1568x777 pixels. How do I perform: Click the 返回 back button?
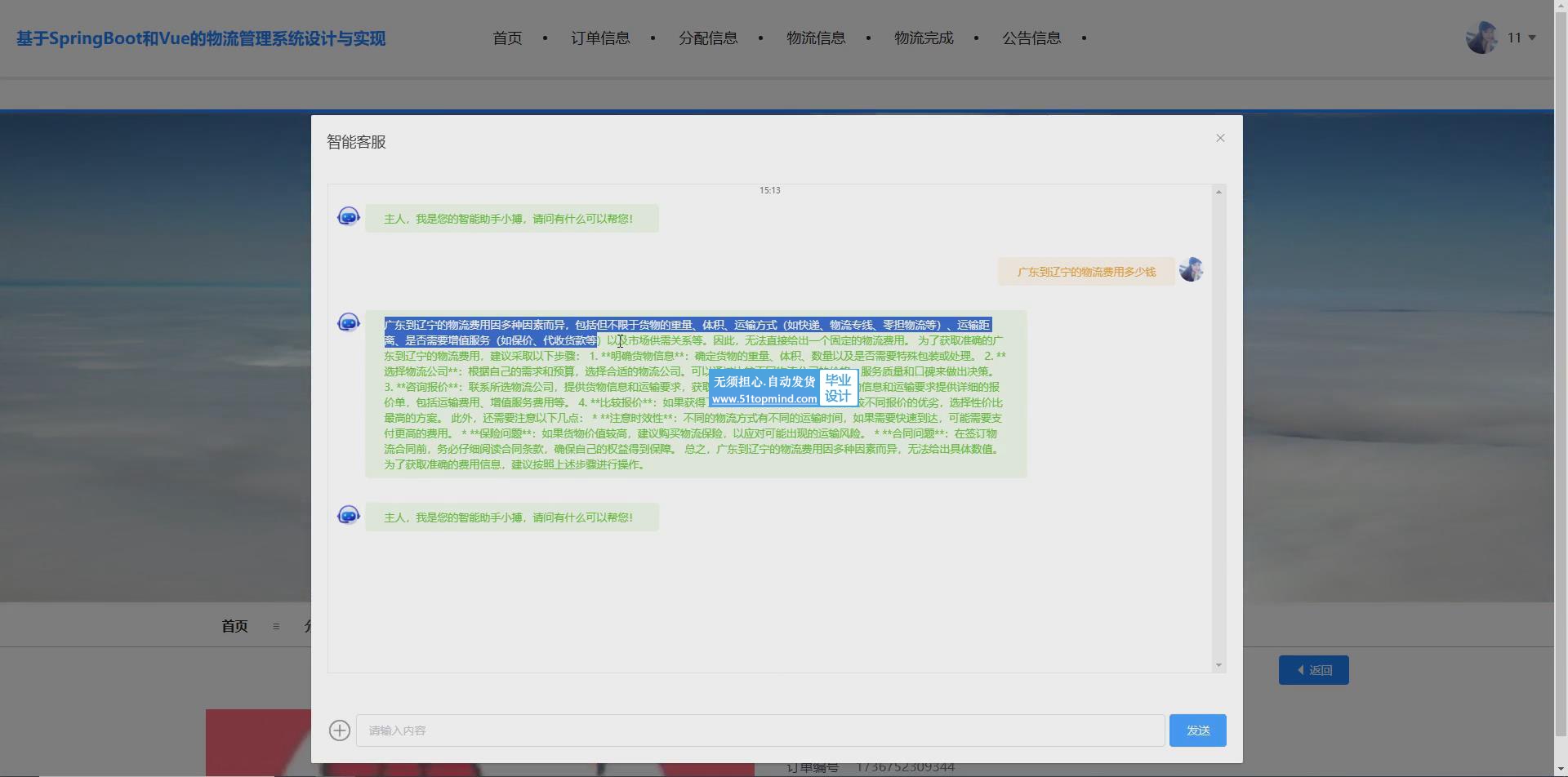[x=1313, y=670]
